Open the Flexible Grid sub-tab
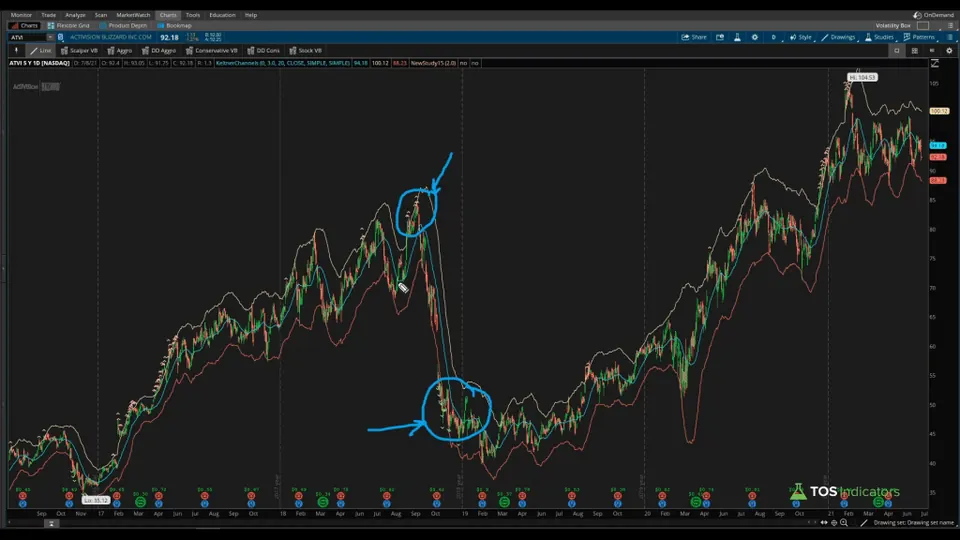The width and height of the screenshot is (960, 540). click(69, 26)
